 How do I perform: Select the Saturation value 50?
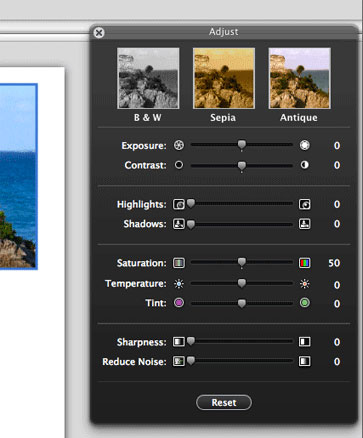334,263
